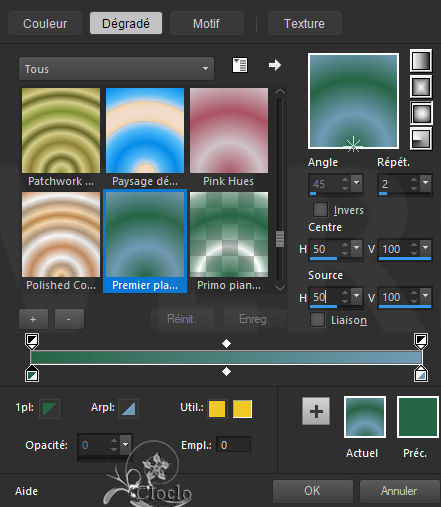The image size is (441, 507).
Task: Select the Pink Hues gradient thumbnail
Action: coord(229,137)
